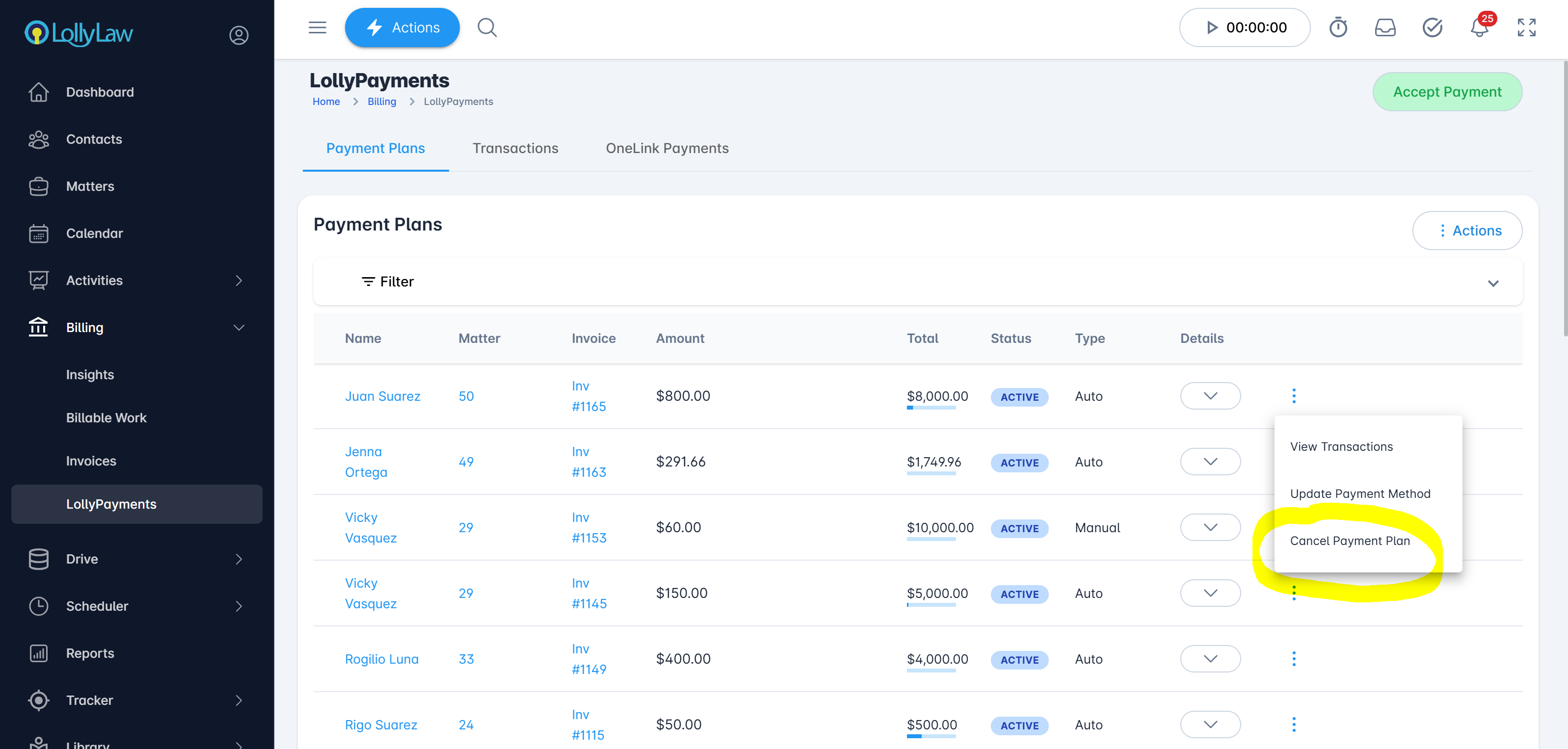1568x749 pixels.
Task: Open Rogilio Luna contact link
Action: pyautogui.click(x=382, y=659)
